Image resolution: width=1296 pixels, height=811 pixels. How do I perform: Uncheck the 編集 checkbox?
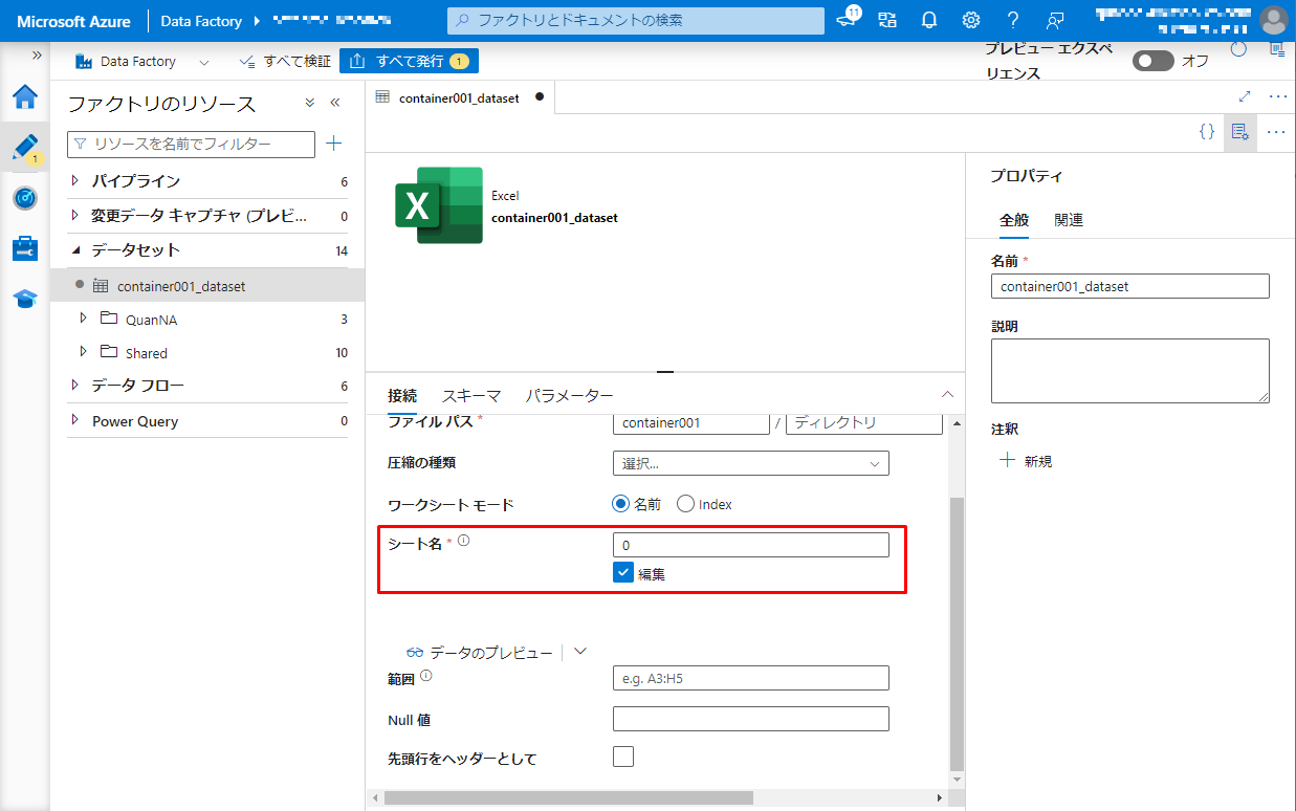(624, 573)
